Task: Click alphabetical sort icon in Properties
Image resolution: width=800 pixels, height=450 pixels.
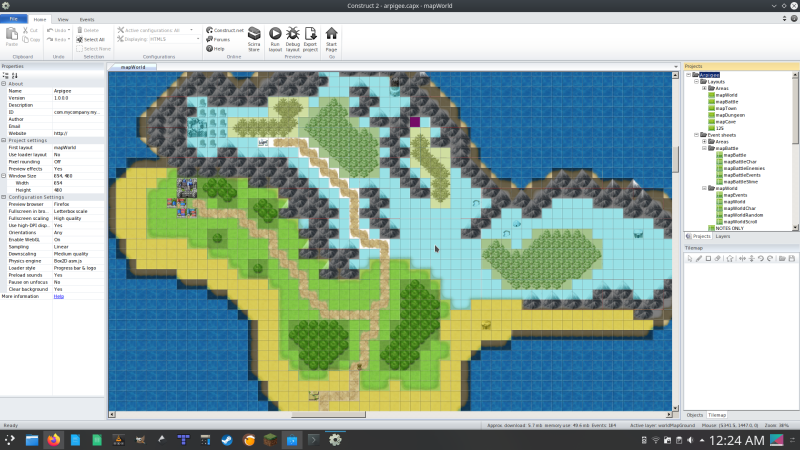Action: pos(14,75)
